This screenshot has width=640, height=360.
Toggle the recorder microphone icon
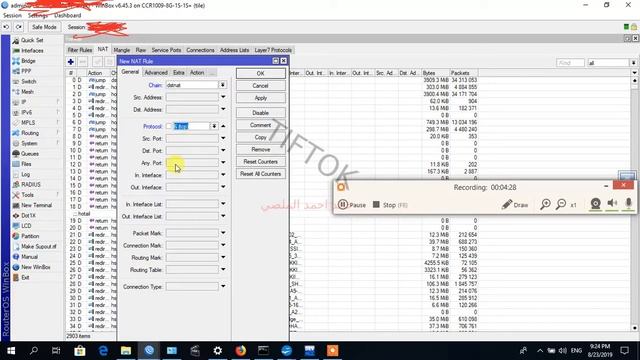click(629, 203)
